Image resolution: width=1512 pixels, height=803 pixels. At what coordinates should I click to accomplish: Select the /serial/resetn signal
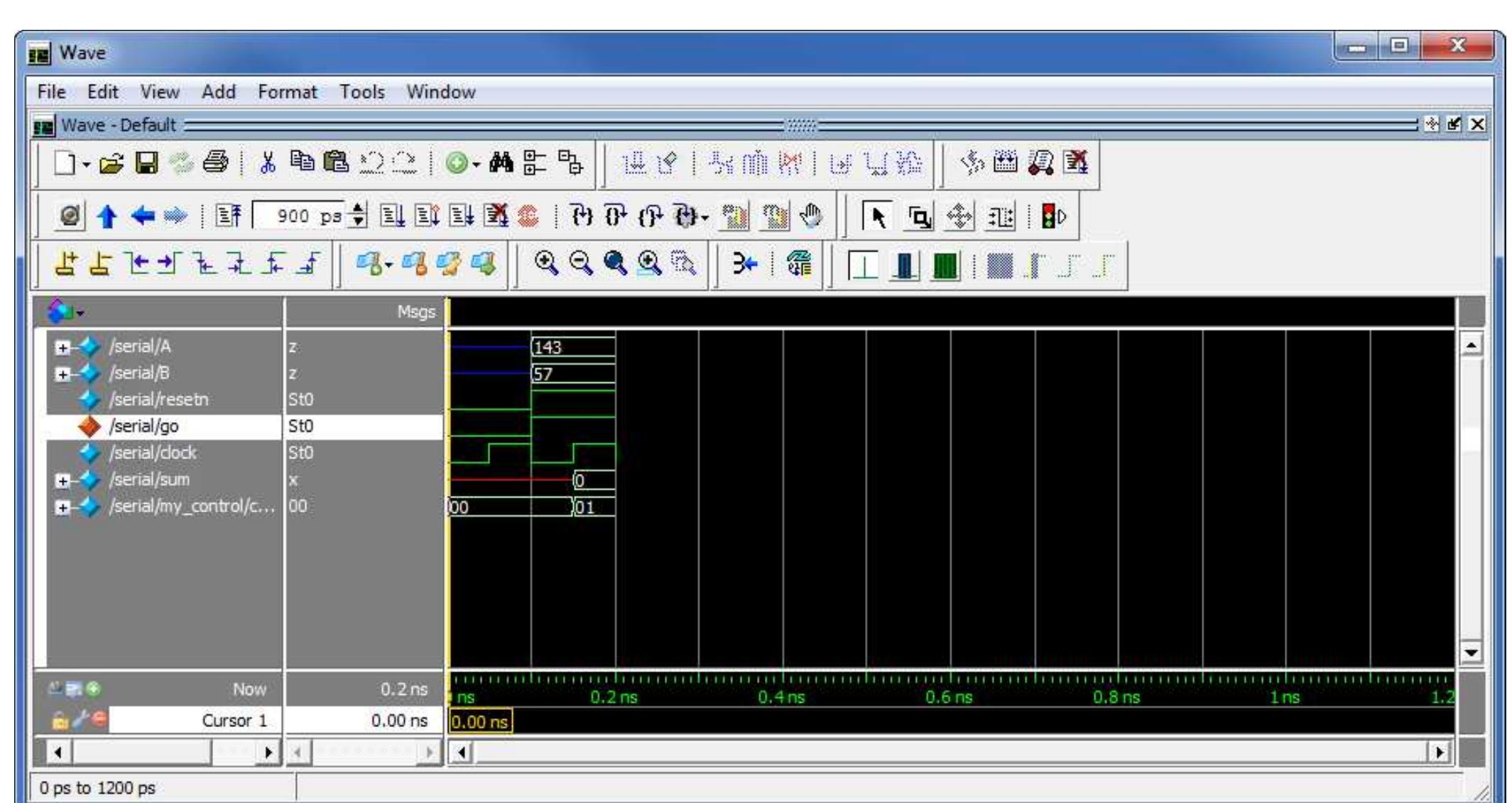(x=158, y=399)
